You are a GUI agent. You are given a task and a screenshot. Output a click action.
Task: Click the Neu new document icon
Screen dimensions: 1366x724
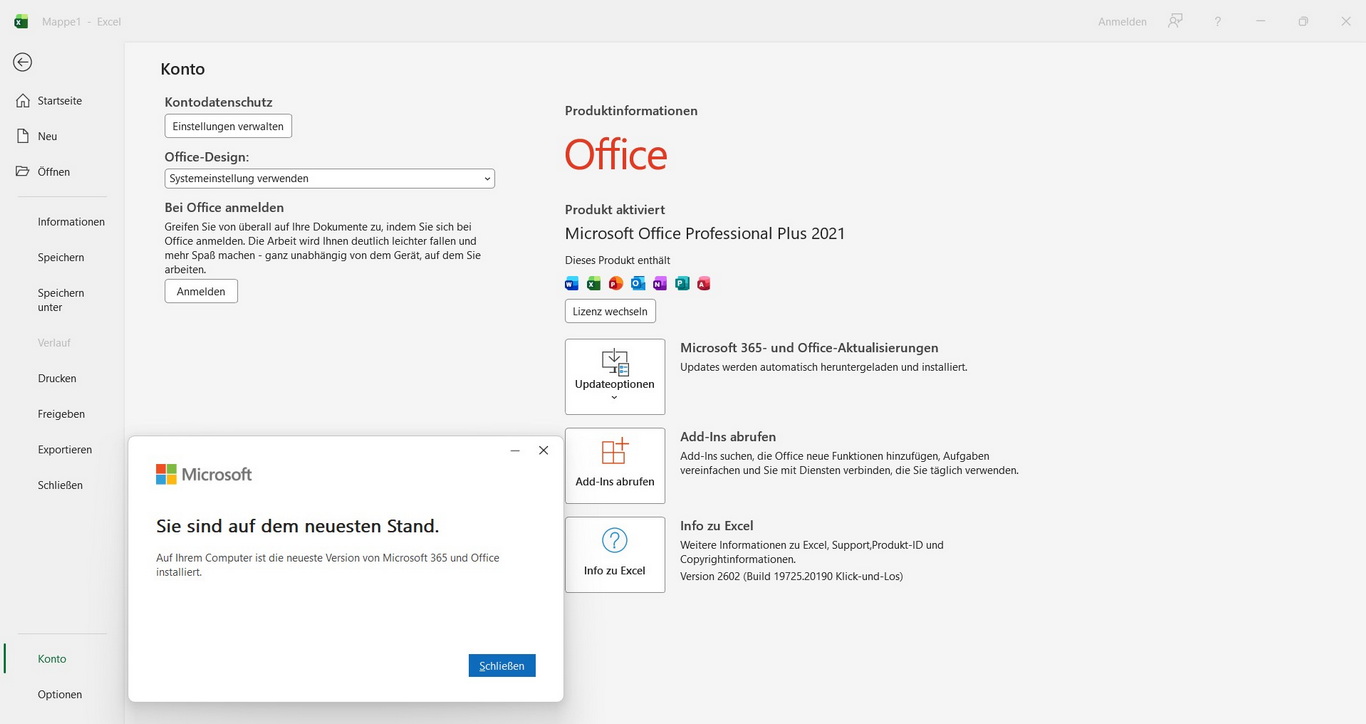tap(23, 136)
